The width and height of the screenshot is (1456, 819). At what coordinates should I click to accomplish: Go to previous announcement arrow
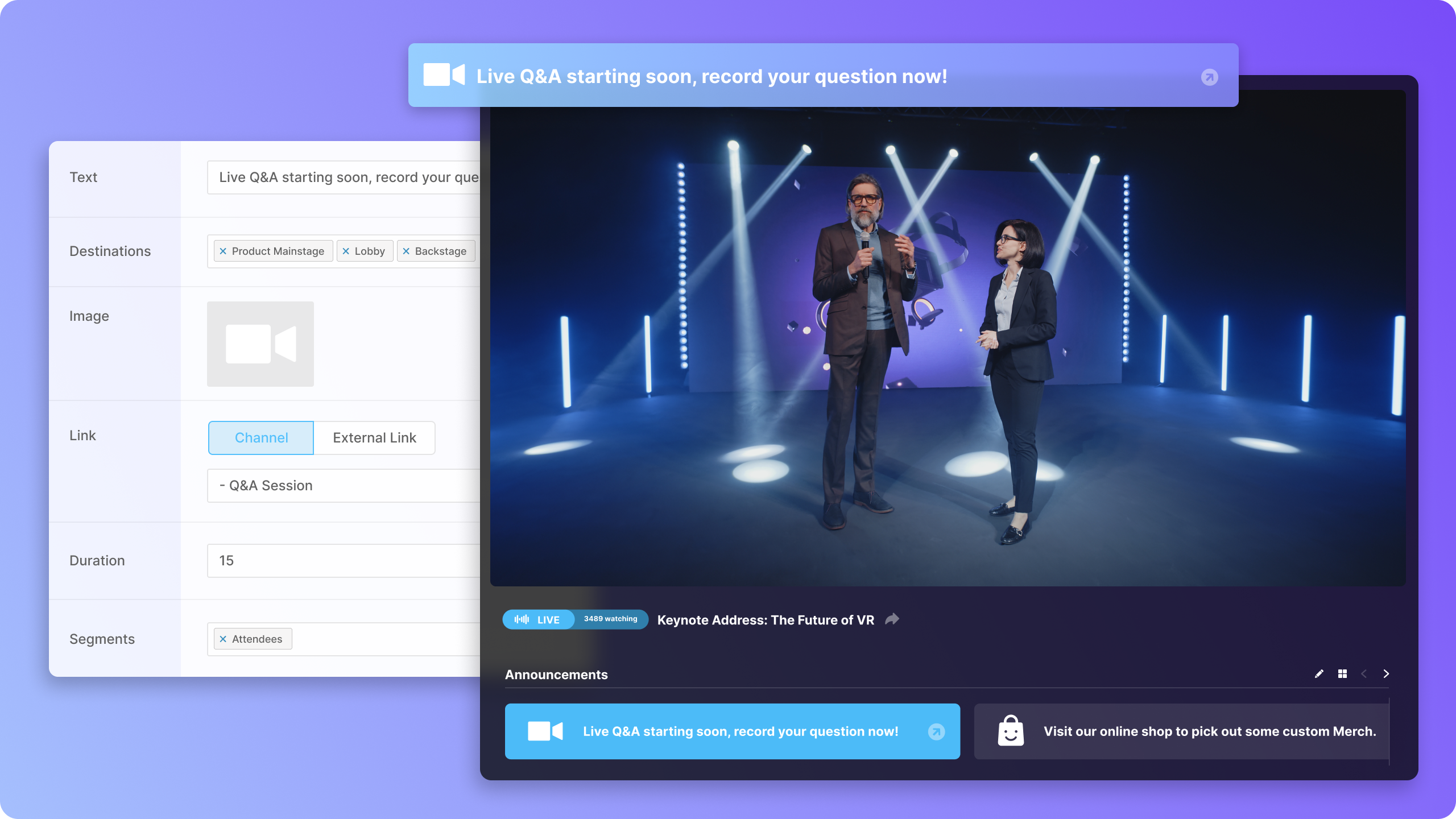point(1364,674)
